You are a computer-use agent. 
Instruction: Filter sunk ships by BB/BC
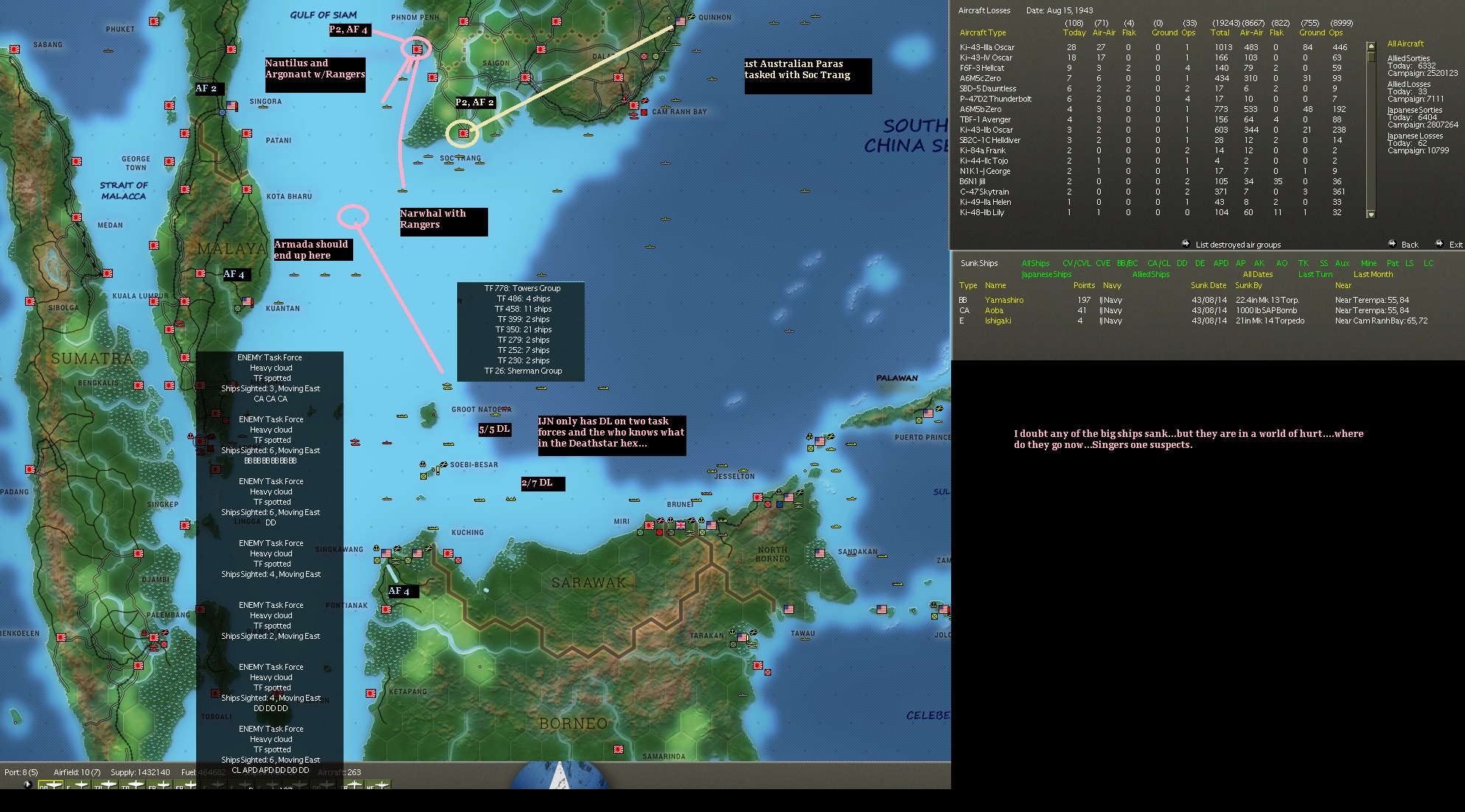coord(1127,263)
